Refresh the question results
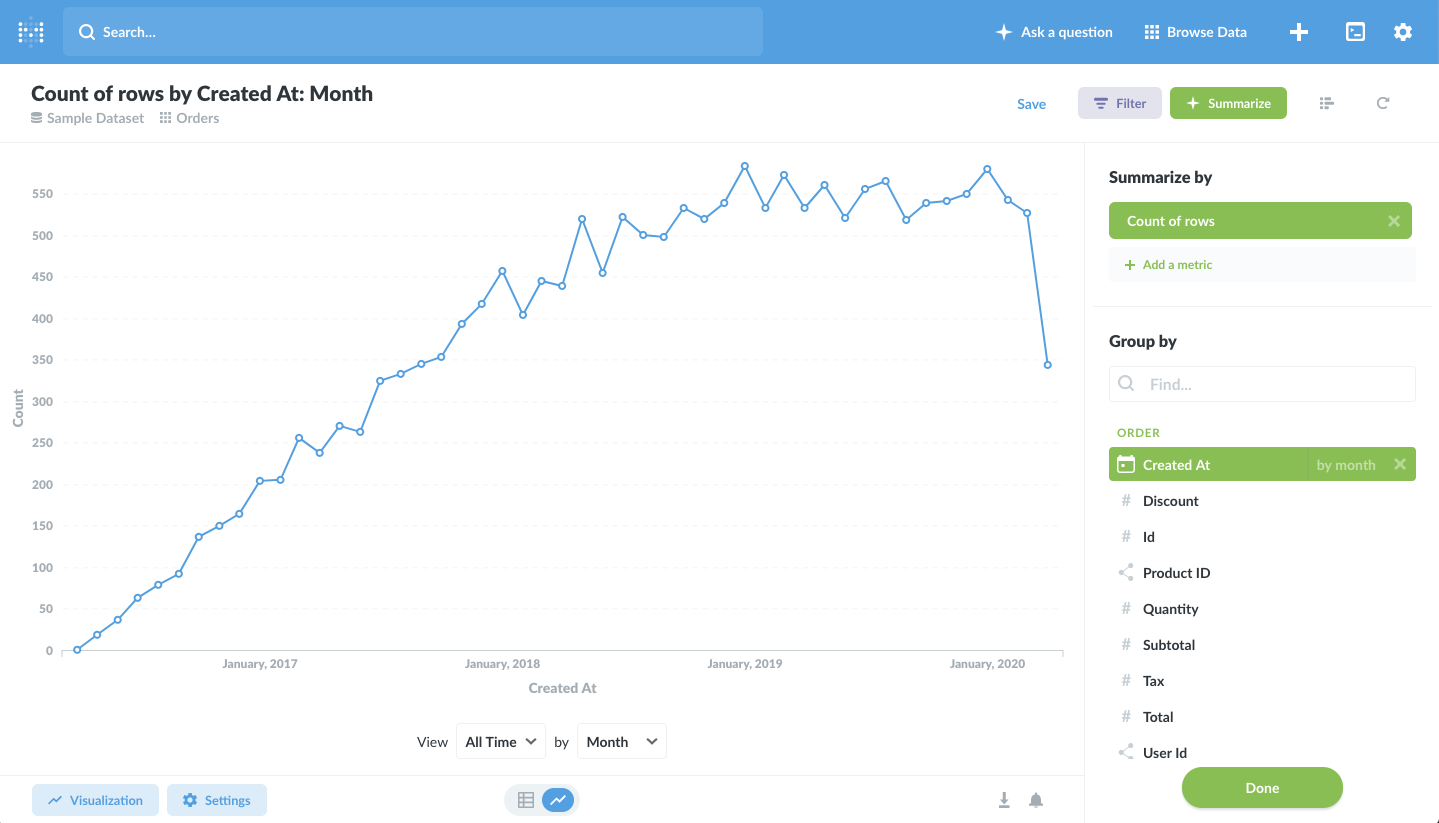 1383,103
